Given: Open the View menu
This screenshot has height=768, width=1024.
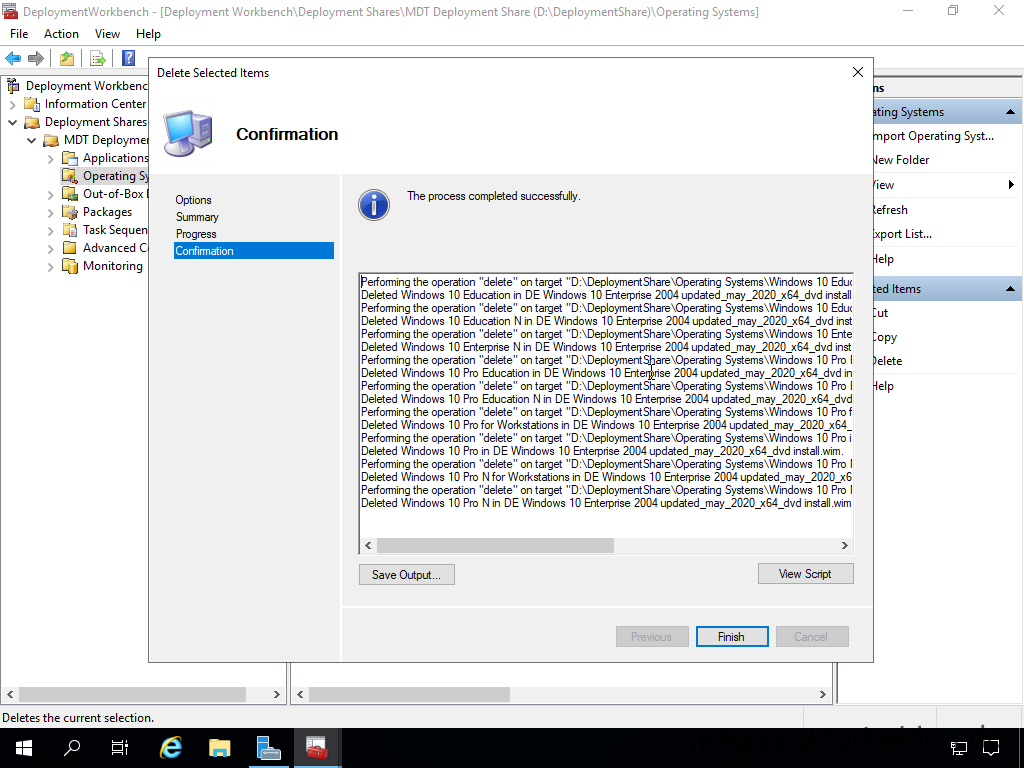Looking at the screenshot, I should [x=107, y=34].
